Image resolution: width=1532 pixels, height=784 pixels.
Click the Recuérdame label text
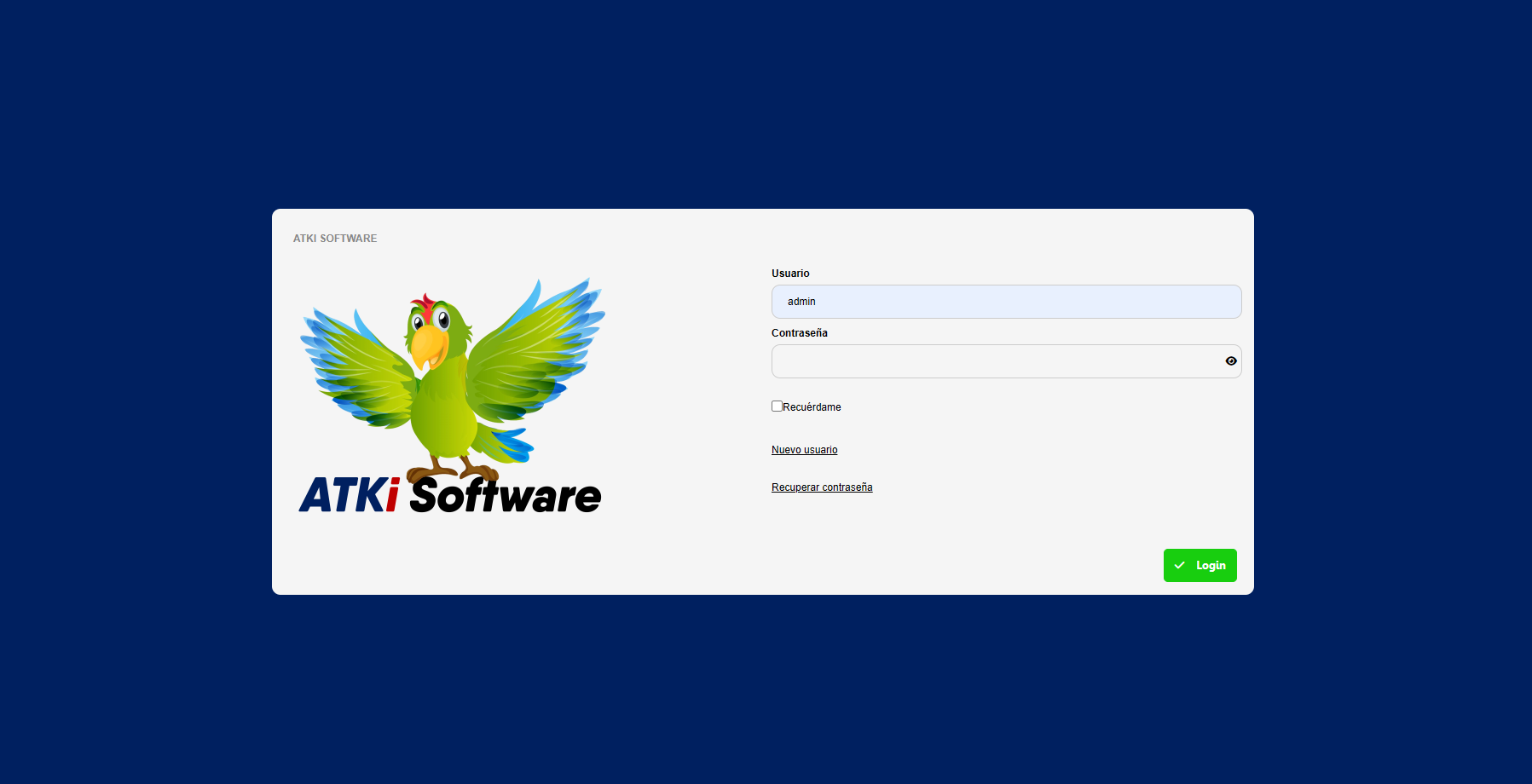(812, 407)
